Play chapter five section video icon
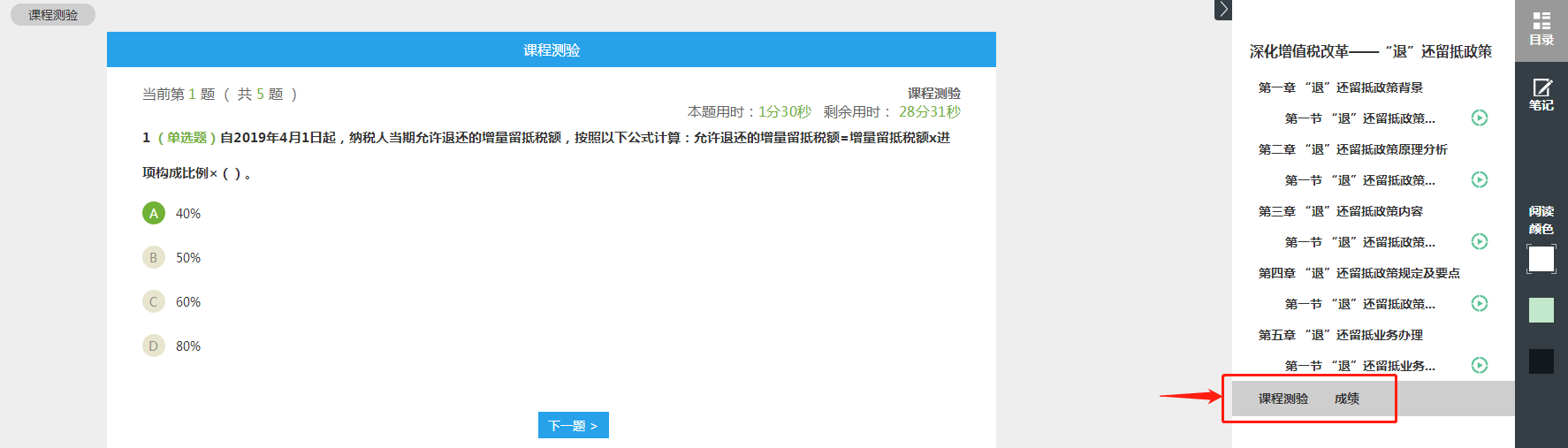The image size is (1568, 448). 1480,365
